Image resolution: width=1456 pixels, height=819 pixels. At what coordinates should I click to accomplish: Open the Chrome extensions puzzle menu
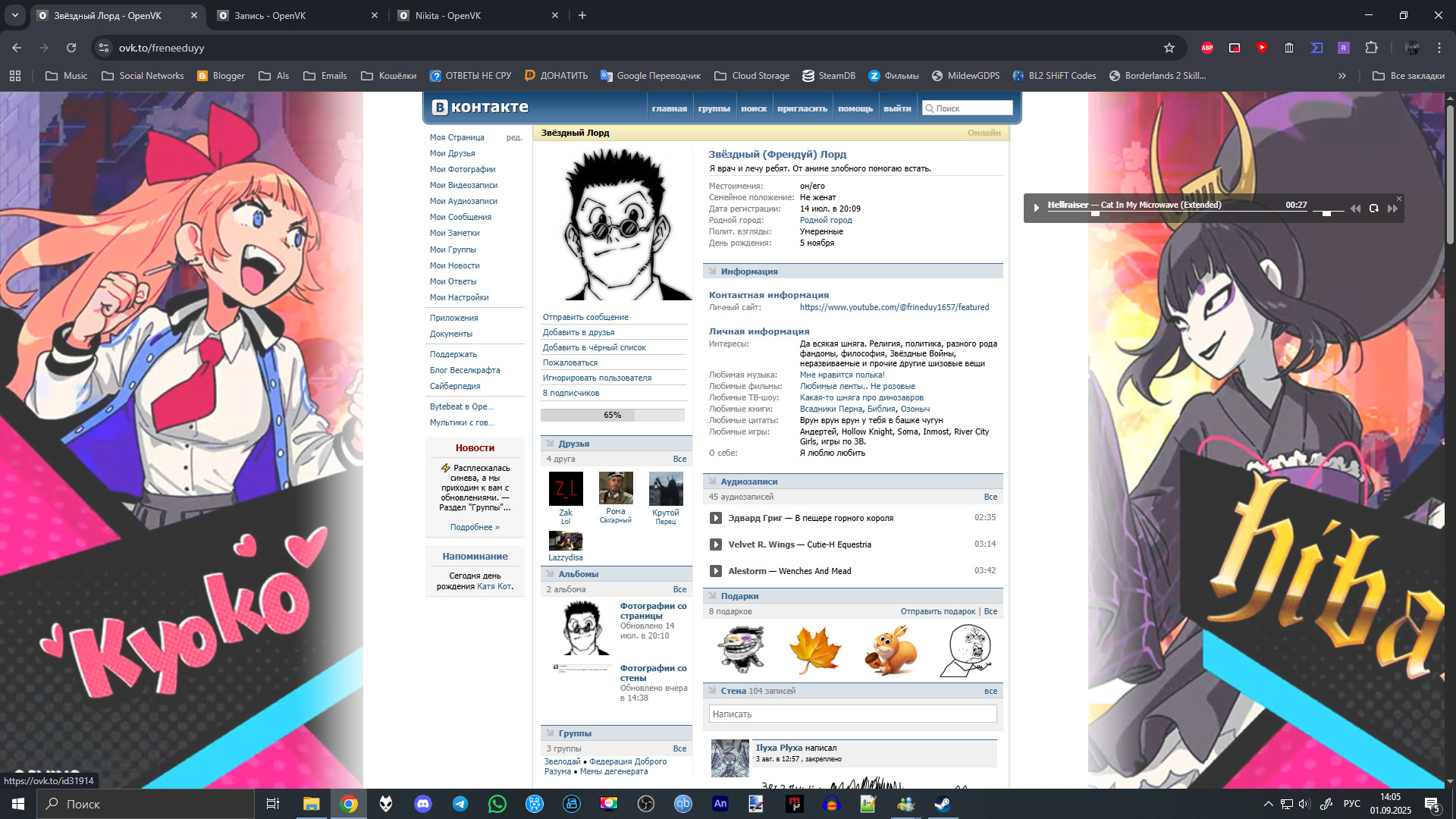click(x=1371, y=48)
